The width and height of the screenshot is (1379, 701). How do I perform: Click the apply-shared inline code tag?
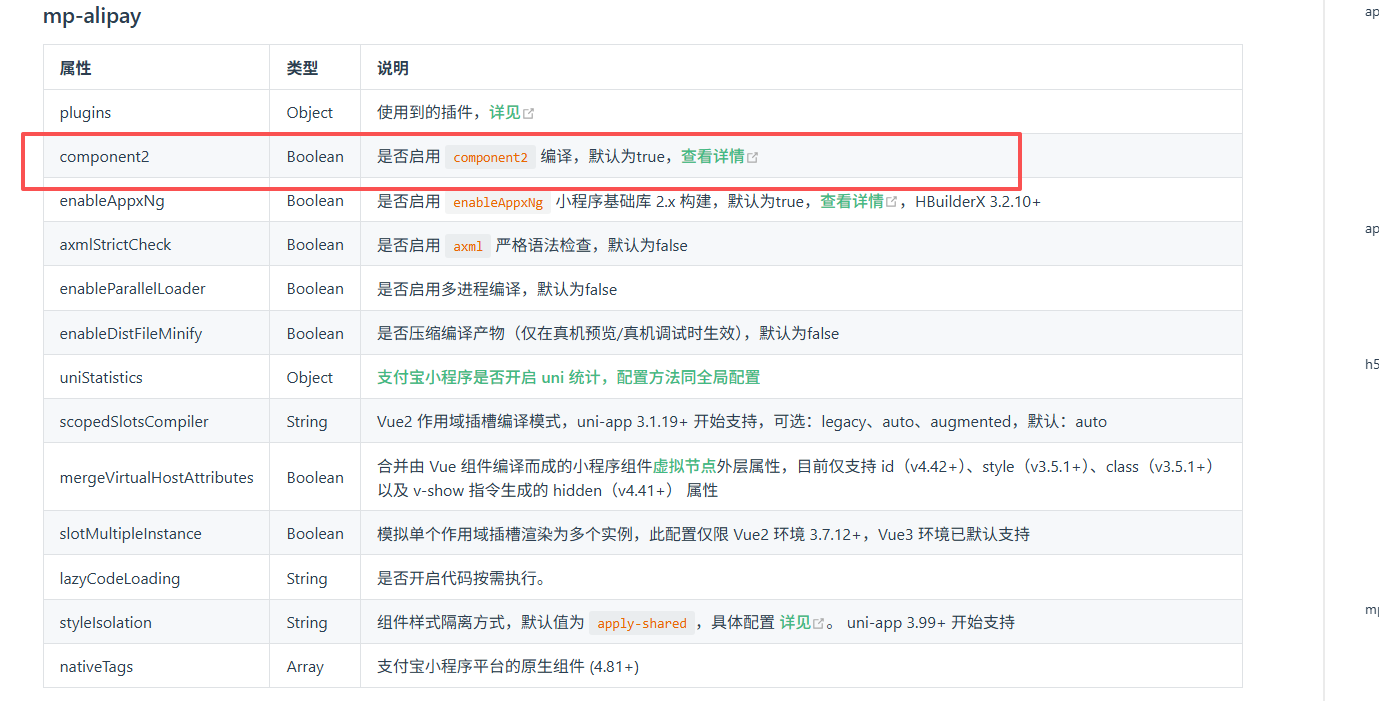coord(641,624)
